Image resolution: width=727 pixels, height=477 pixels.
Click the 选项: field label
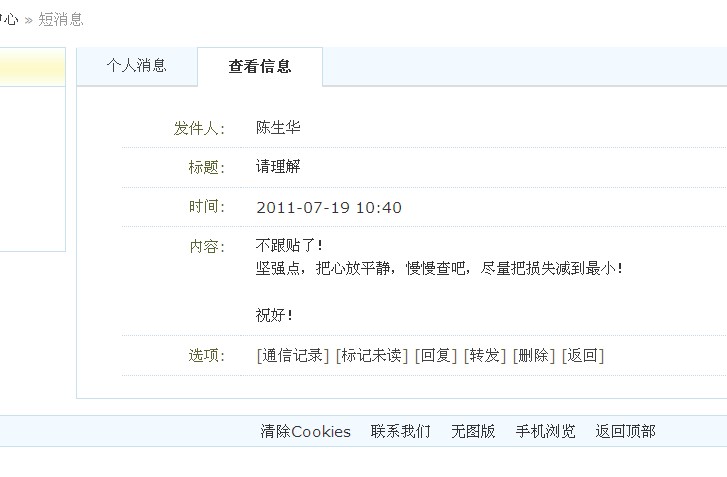pos(207,356)
